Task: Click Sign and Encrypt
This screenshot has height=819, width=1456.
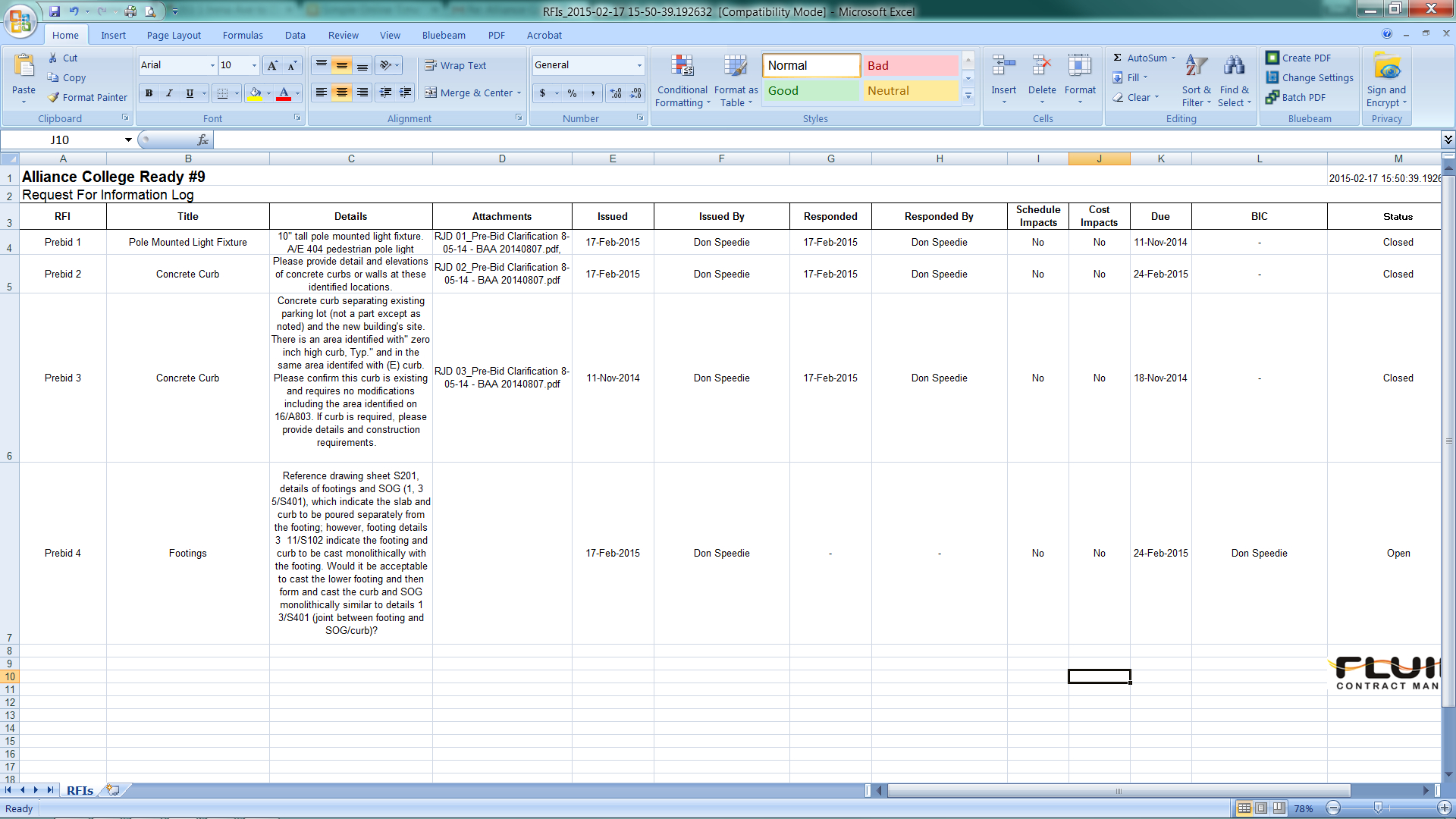Action: (x=1385, y=80)
